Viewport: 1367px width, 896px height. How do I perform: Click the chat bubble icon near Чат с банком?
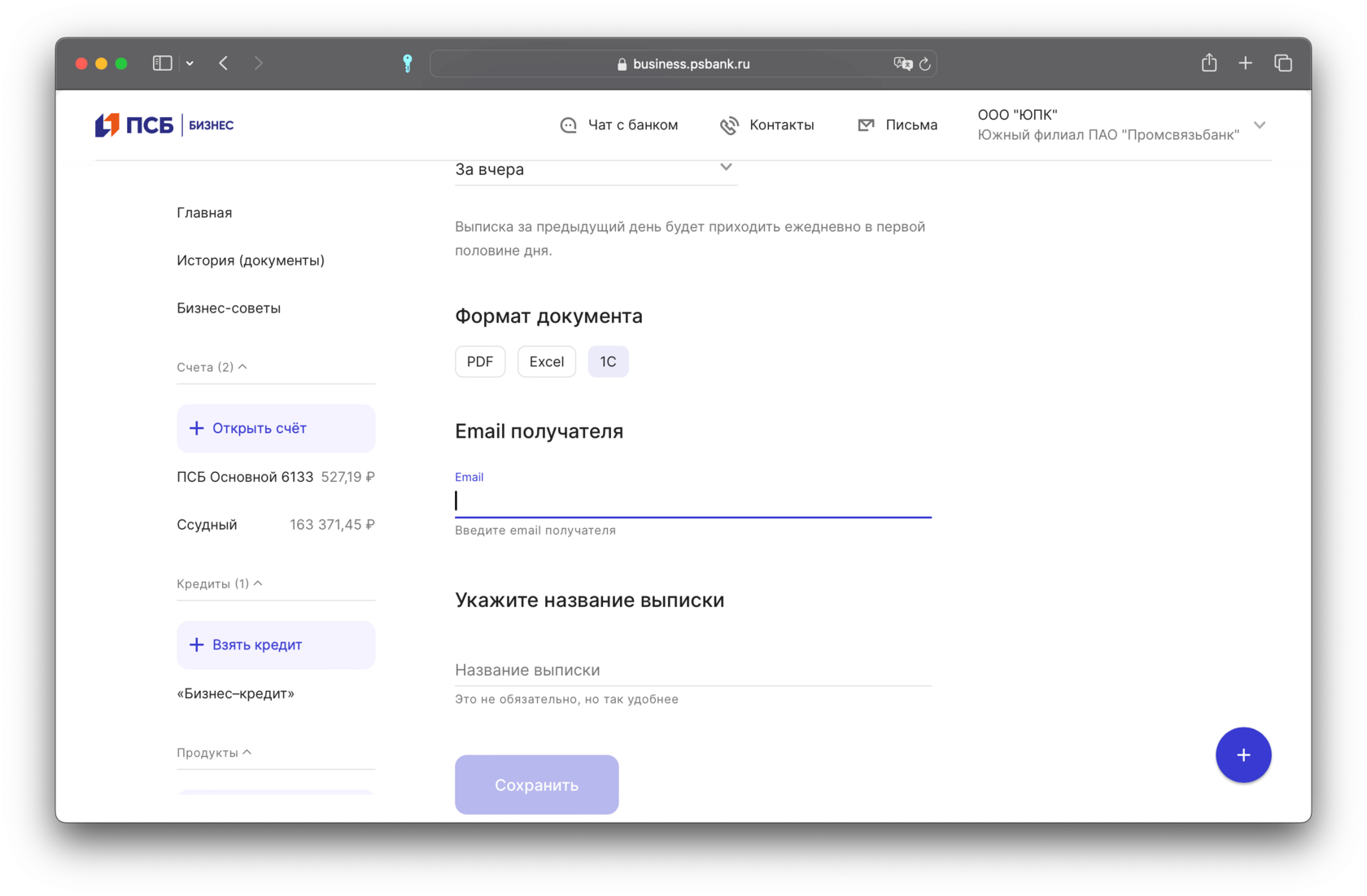568,125
